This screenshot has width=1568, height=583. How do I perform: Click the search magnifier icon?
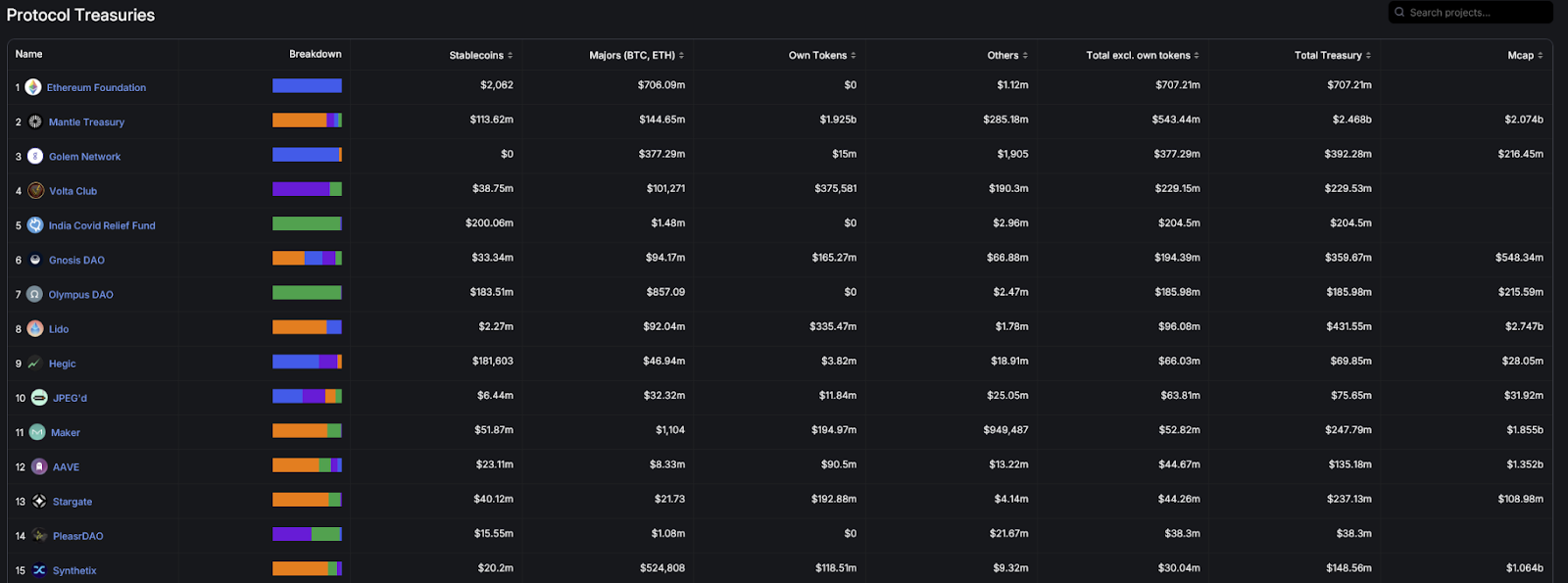tap(1399, 13)
